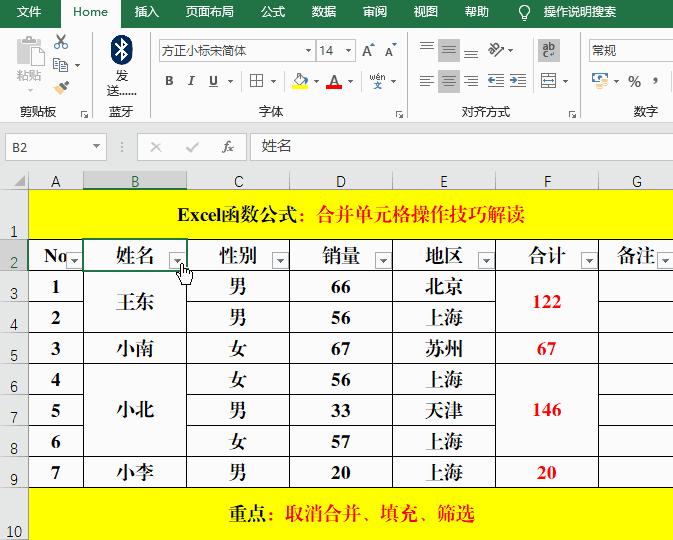This screenshot has height=540, width=673.
Task: Open the font size dropdown
Action: pyautogui.click(x=349, y=51)
